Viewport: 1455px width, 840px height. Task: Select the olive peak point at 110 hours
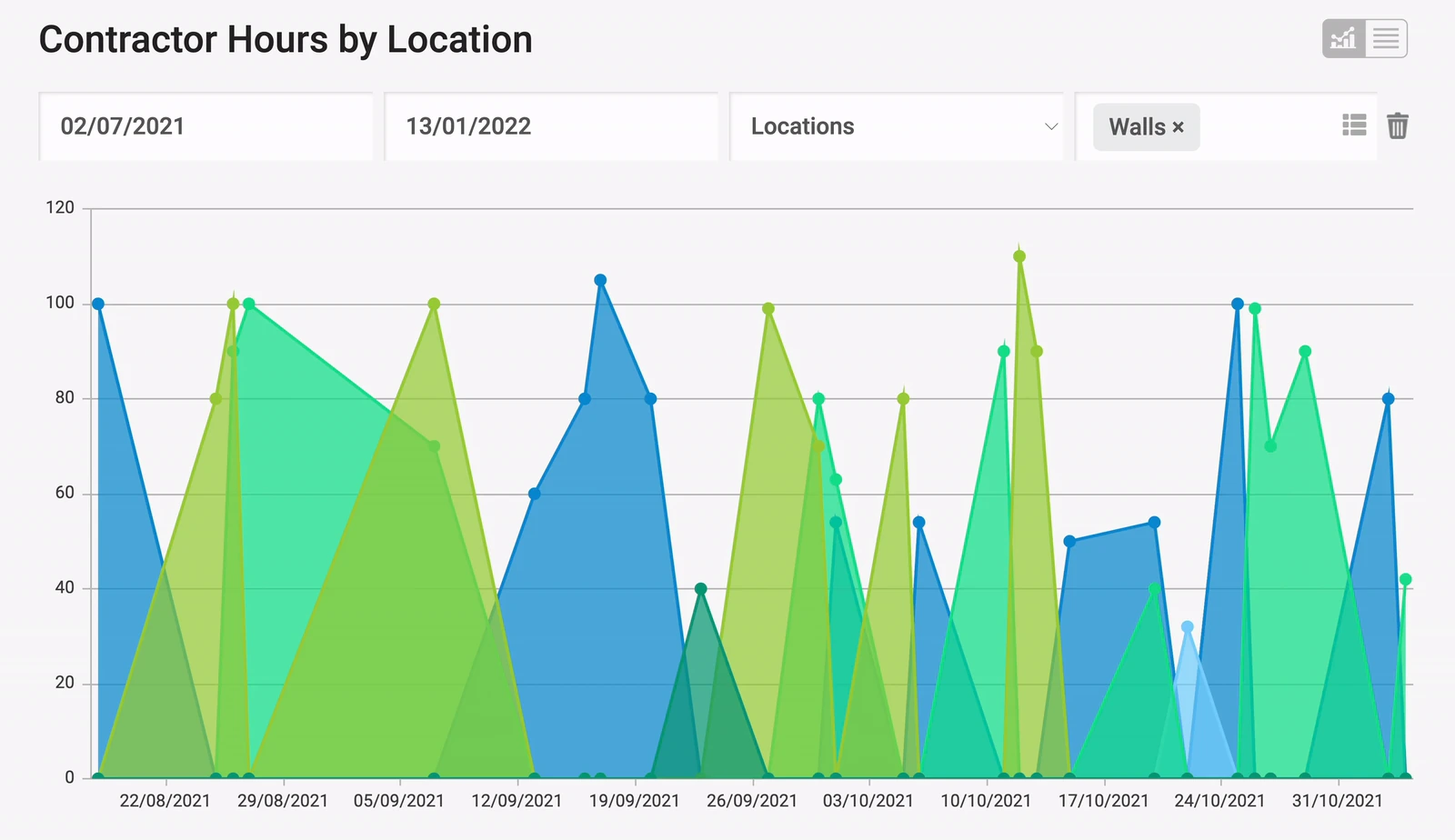1019,256
